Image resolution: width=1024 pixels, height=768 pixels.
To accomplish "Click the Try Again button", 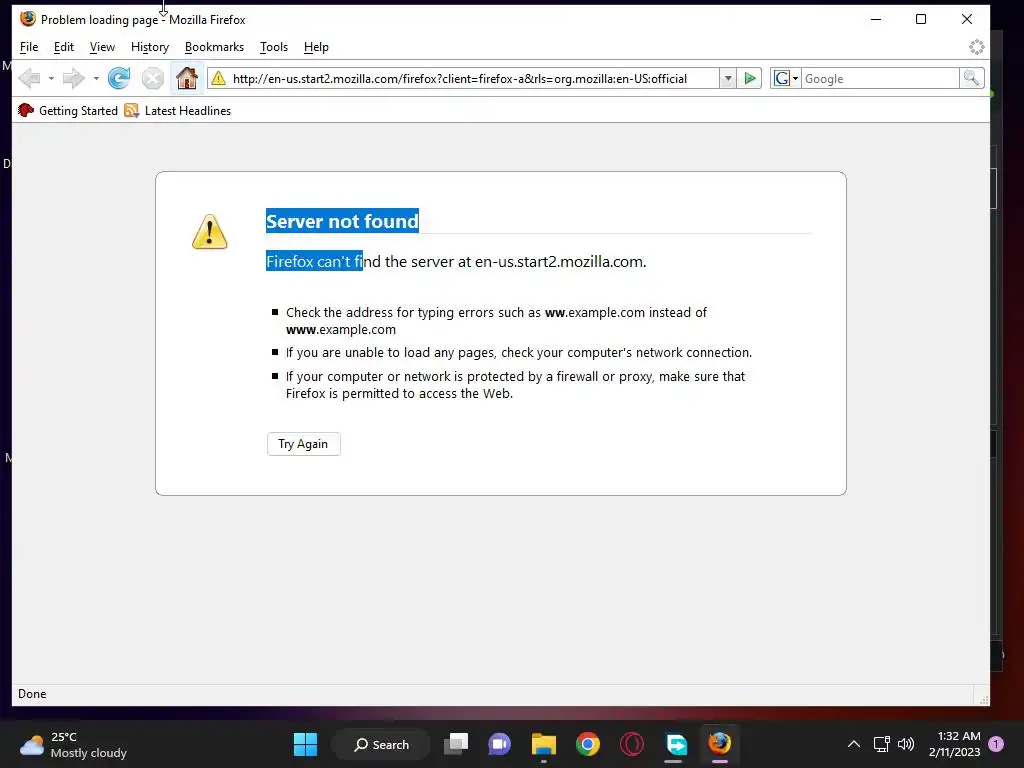I will tap(304, 444).
